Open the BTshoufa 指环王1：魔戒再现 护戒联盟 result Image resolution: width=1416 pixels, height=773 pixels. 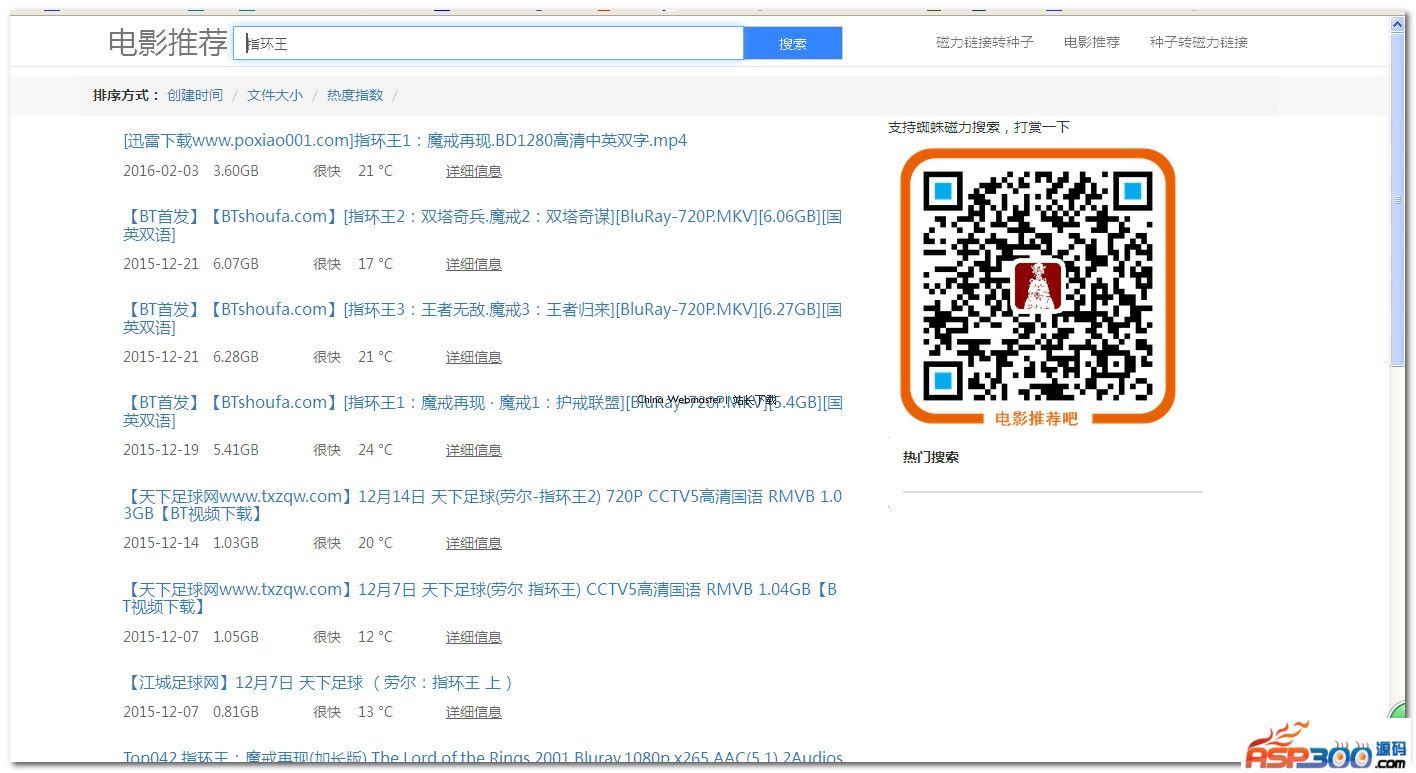[482, 411]
